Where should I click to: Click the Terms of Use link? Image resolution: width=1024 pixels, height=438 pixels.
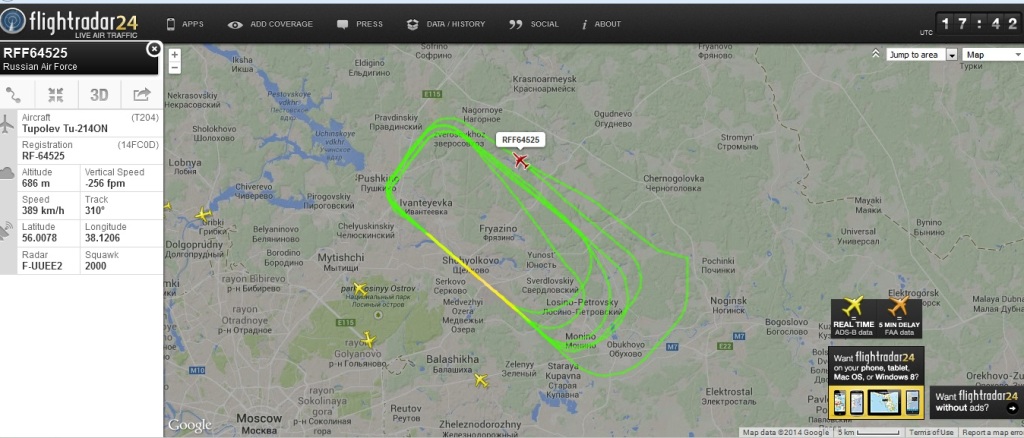[931, 432]
